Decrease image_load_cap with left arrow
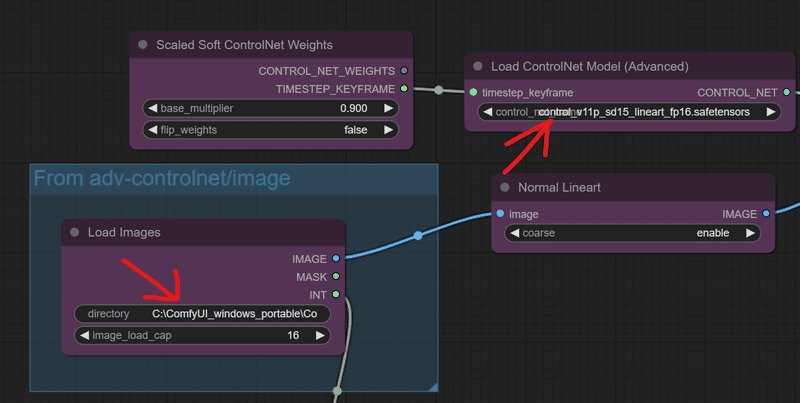Viewport: 800px width, 403px height. (x=85, y=335)
